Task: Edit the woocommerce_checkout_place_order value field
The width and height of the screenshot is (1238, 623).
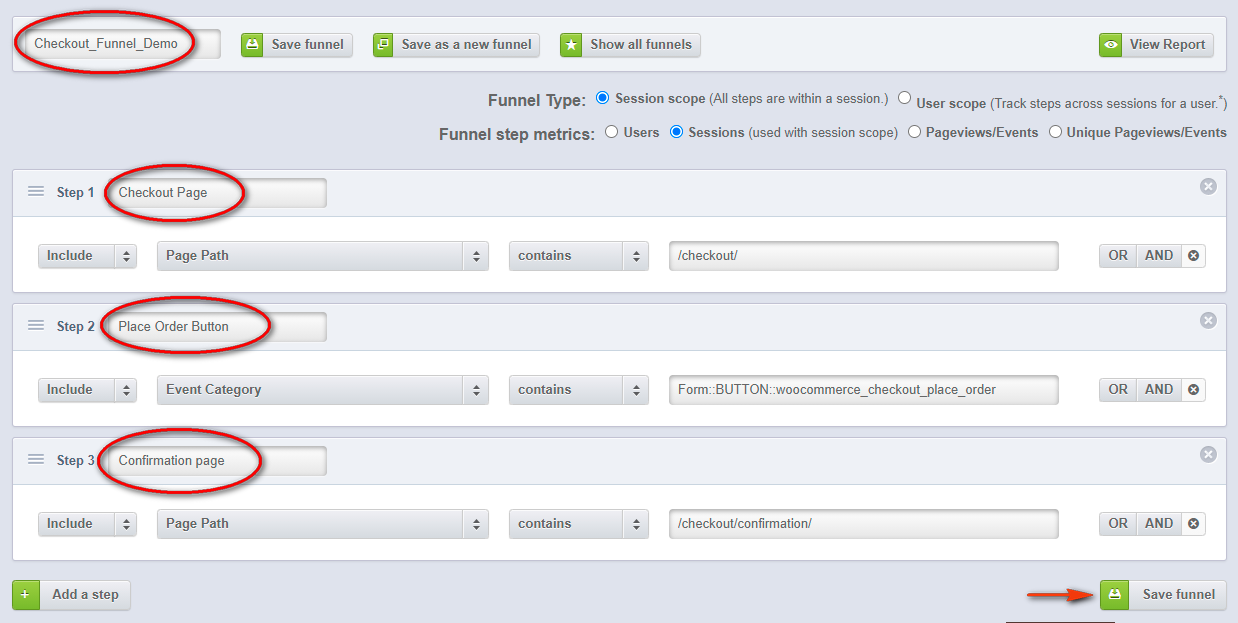Action: [x=864, y=390]
